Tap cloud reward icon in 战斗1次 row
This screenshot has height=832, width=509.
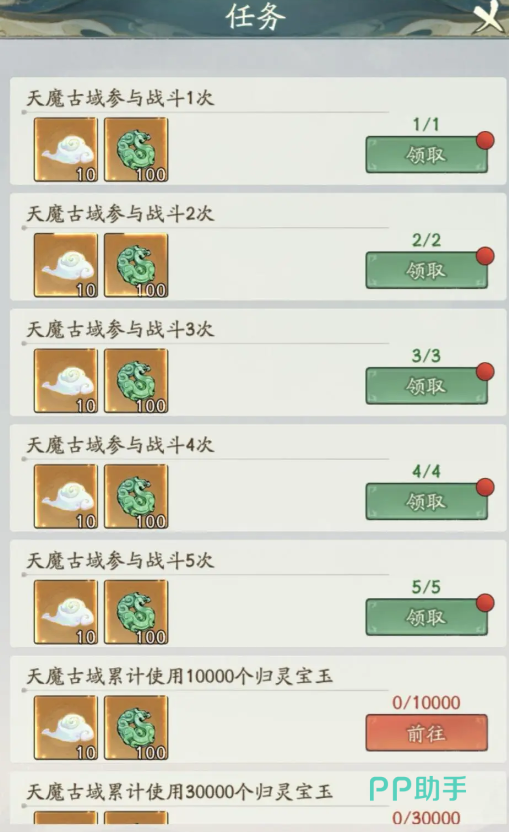tap(66, 150)
